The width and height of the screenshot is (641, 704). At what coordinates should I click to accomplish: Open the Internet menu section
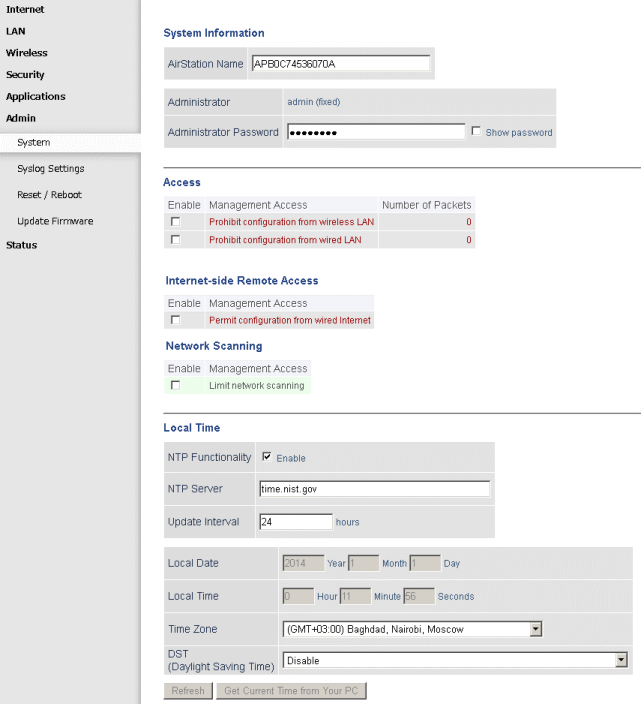[25, 9]
